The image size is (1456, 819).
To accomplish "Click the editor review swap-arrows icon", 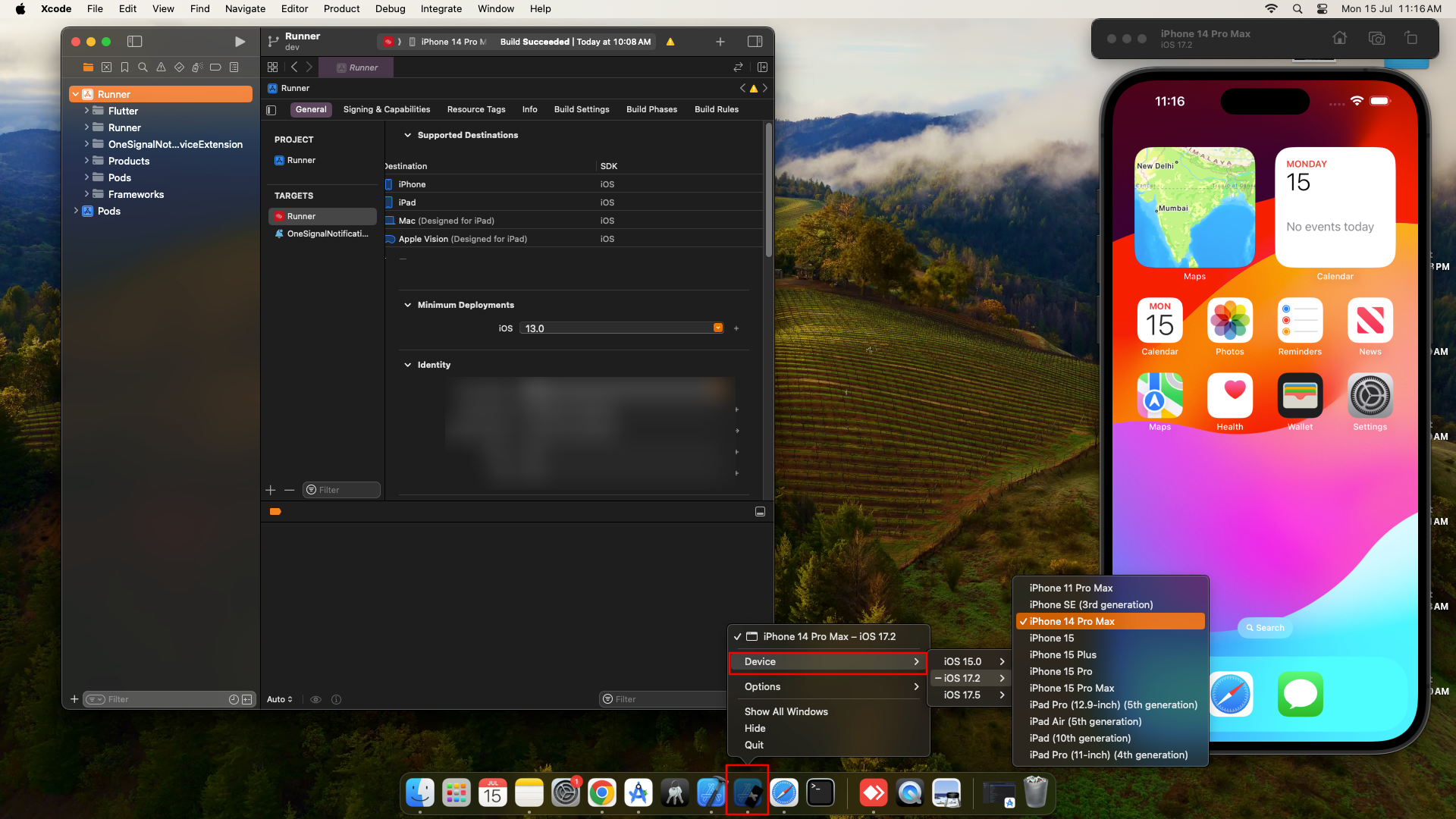I will tap(738, 67).
